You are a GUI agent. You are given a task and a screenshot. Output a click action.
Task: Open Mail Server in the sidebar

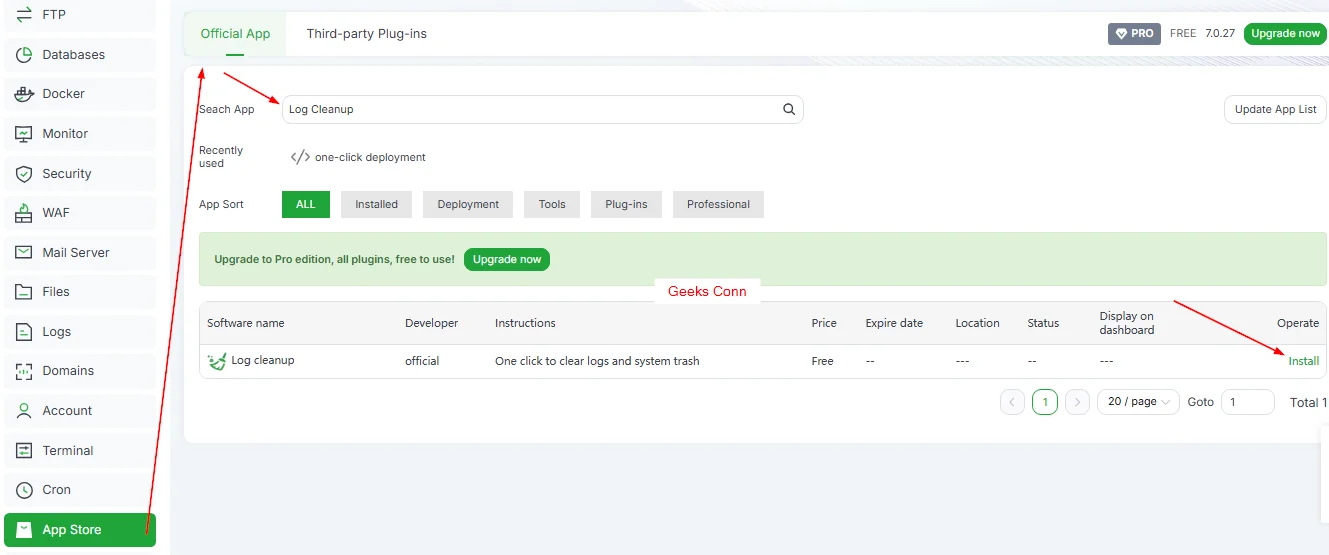coord(80,253)
